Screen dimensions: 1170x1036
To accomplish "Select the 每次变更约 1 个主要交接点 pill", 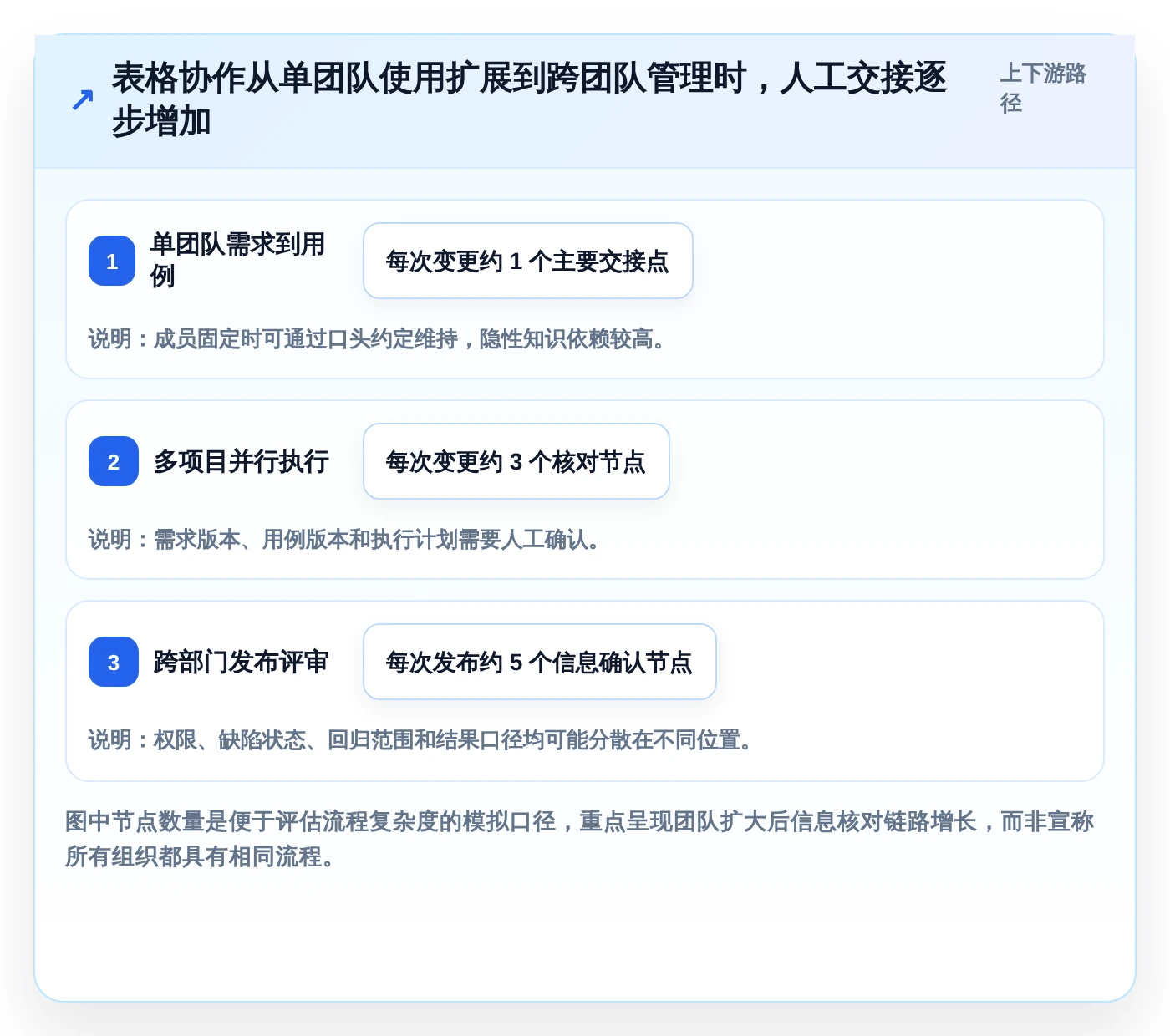I will point(528,261).
